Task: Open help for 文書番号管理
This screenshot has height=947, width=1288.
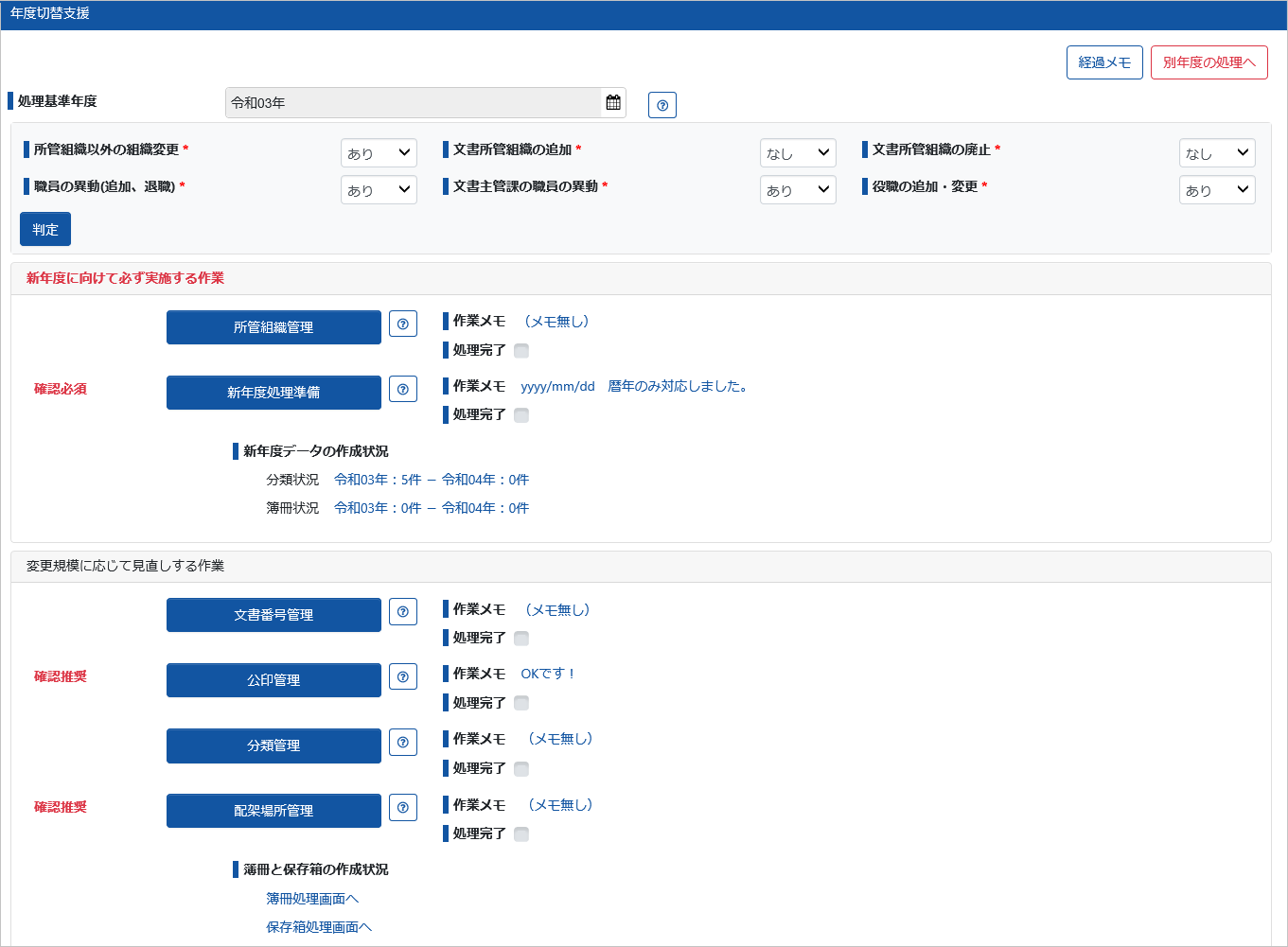Action: point(403,612)
